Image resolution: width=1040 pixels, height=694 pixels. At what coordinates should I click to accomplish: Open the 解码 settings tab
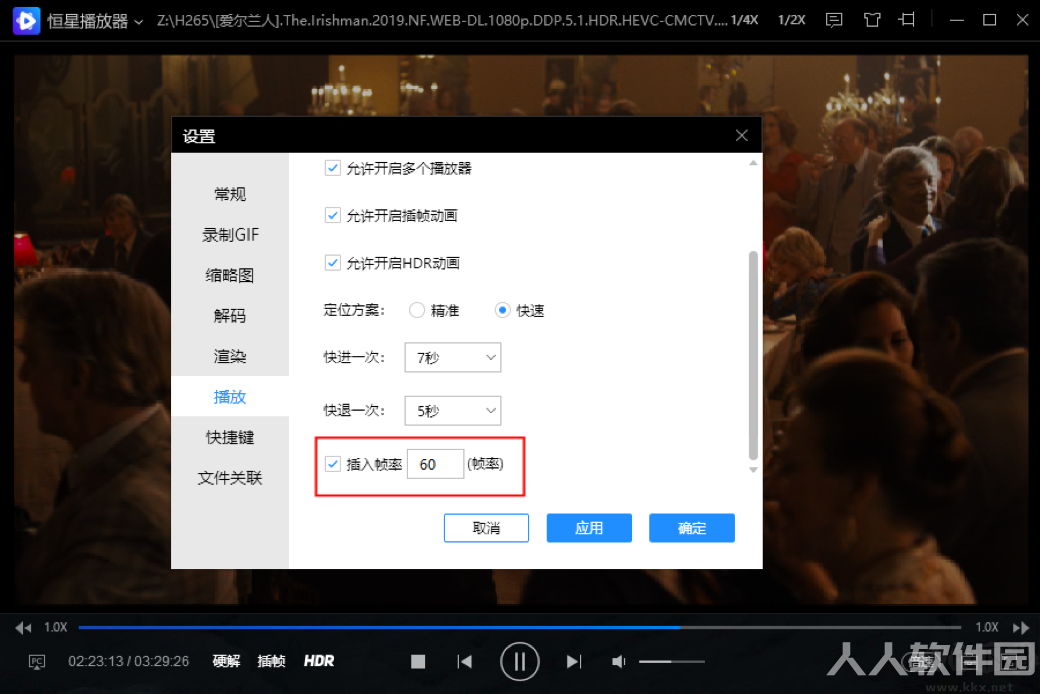(230, 316)
